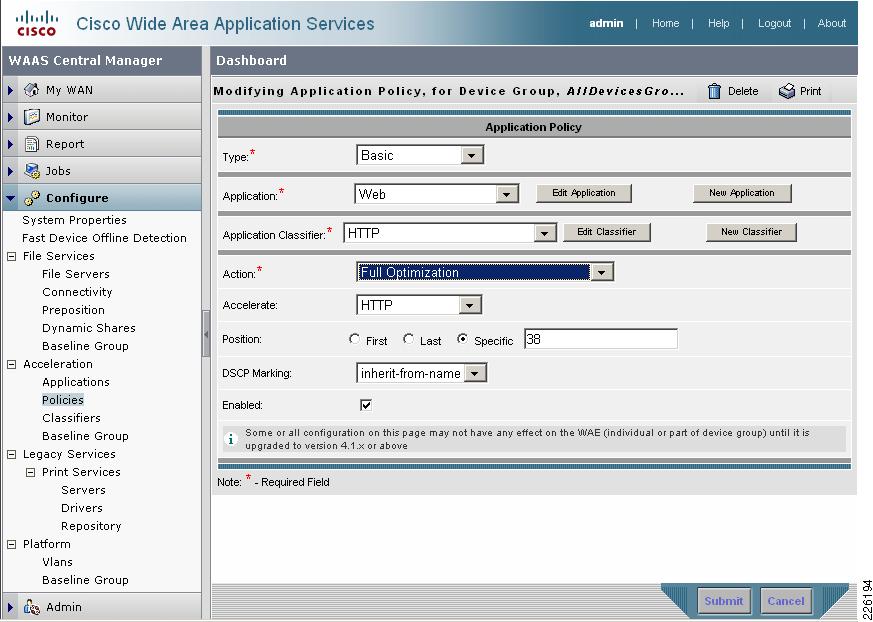Expand the Report menu arrow
The image size is (873, 622).
pos(11,144)
